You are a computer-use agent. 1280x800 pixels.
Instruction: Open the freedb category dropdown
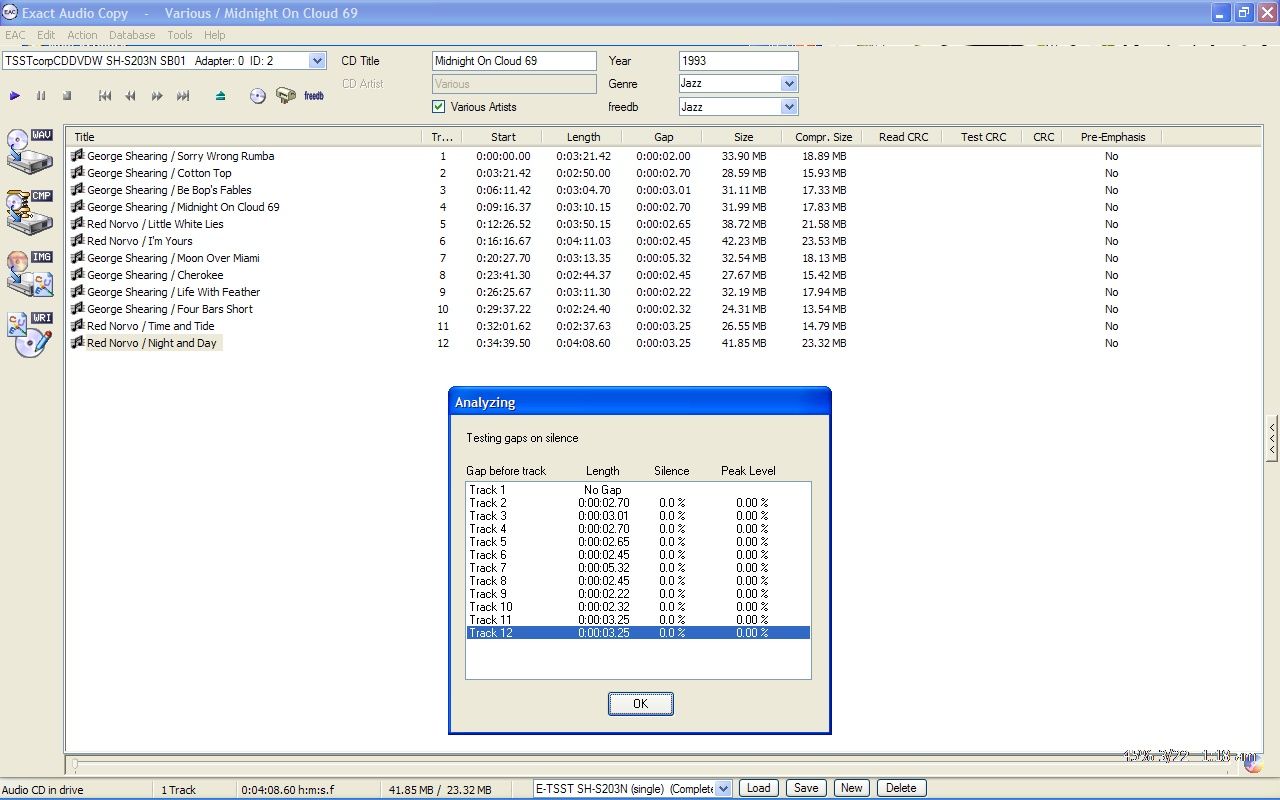coord(789,107)
